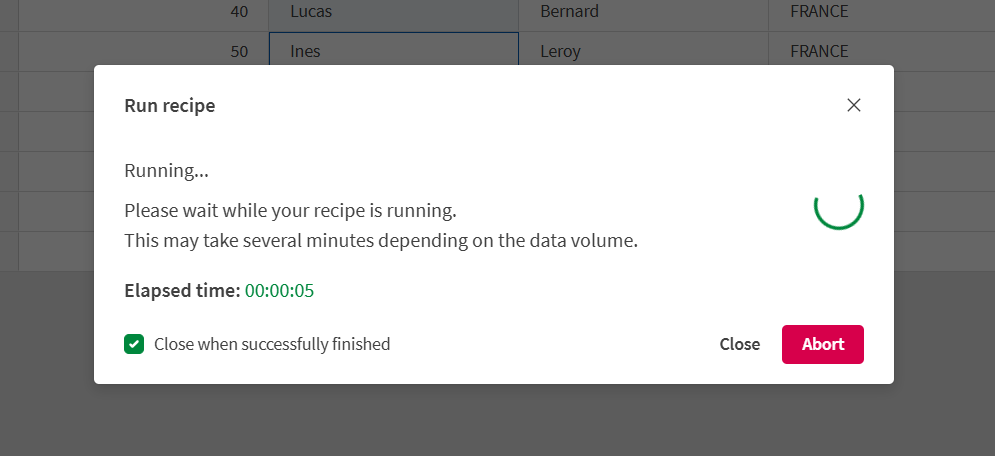Select the cell with value 50
Viewport: 995px width, 456px height.
(x=143, y=51)
